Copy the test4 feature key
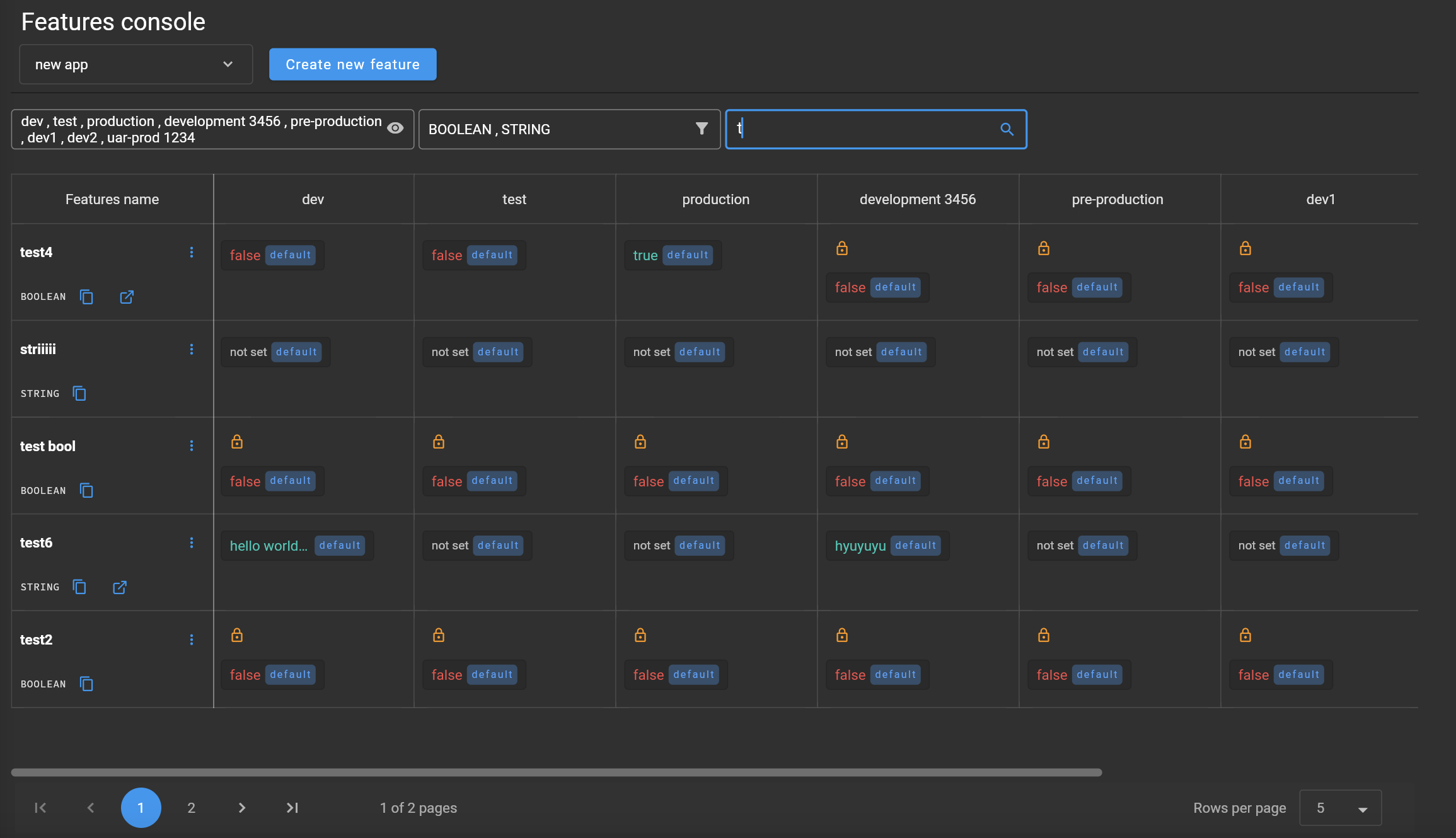 coord(86,296)
